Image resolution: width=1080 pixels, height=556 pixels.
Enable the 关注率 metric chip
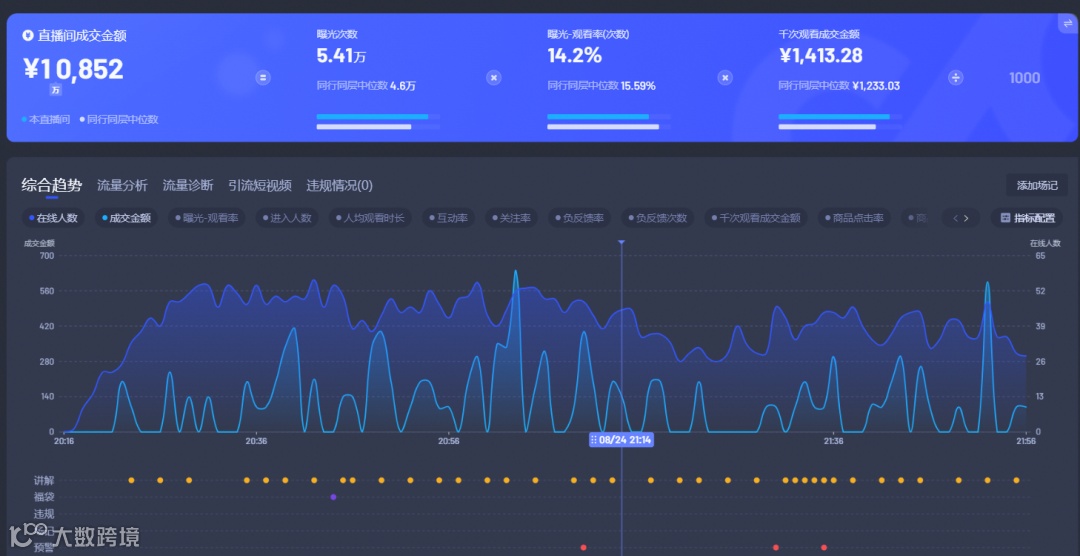click(512, 218)
